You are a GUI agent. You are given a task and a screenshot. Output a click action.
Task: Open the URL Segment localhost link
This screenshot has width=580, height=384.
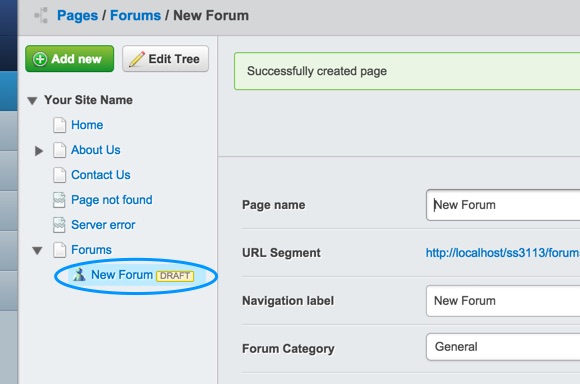coord(503,253)
